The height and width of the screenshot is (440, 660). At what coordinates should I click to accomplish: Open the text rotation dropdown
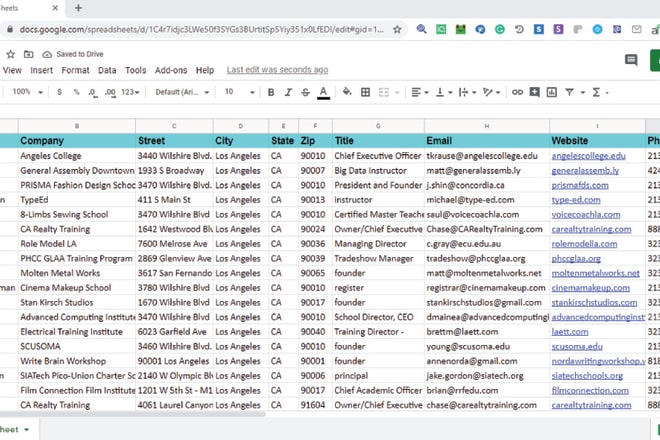(491, 92)
